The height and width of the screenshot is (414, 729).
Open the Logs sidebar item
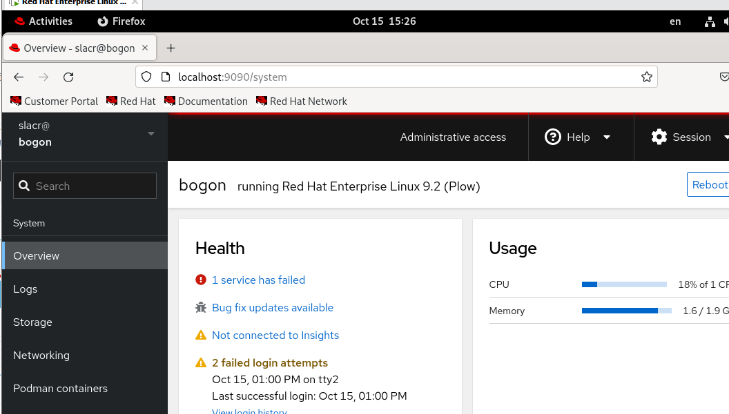(x=25, y=289)
